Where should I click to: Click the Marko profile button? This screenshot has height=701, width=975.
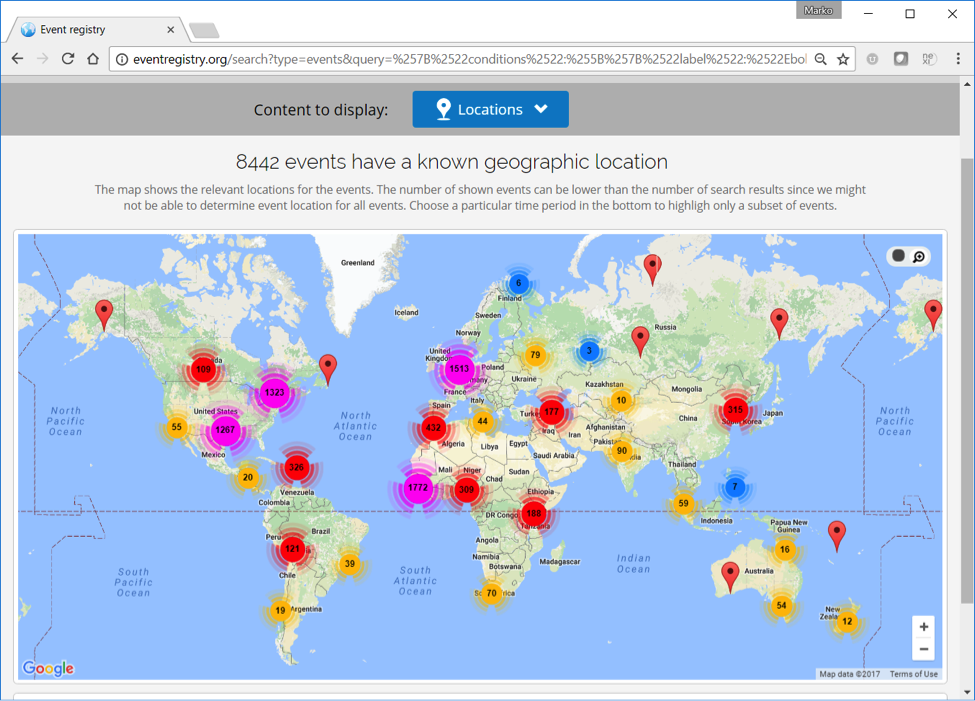818,11
